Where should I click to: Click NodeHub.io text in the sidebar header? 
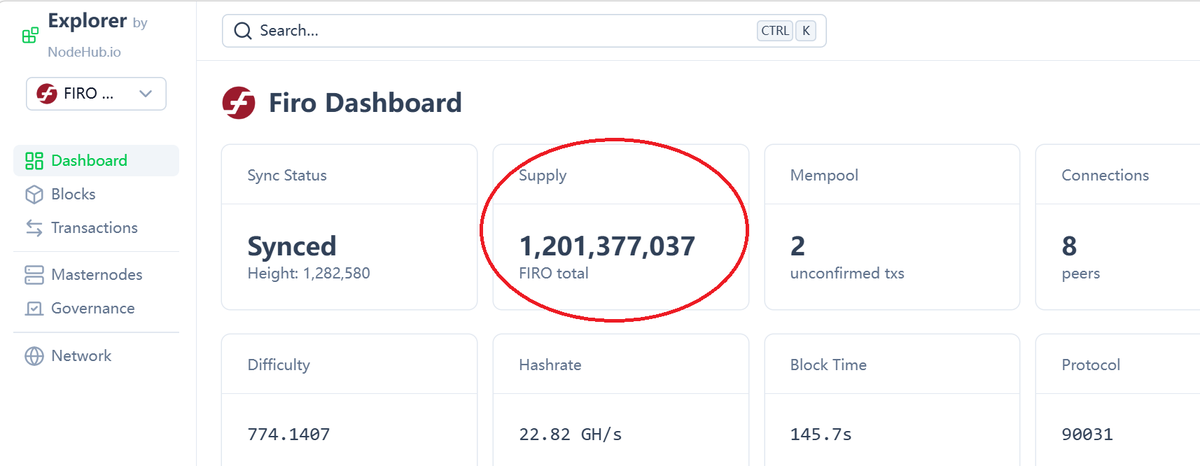(x=85, y=51)
